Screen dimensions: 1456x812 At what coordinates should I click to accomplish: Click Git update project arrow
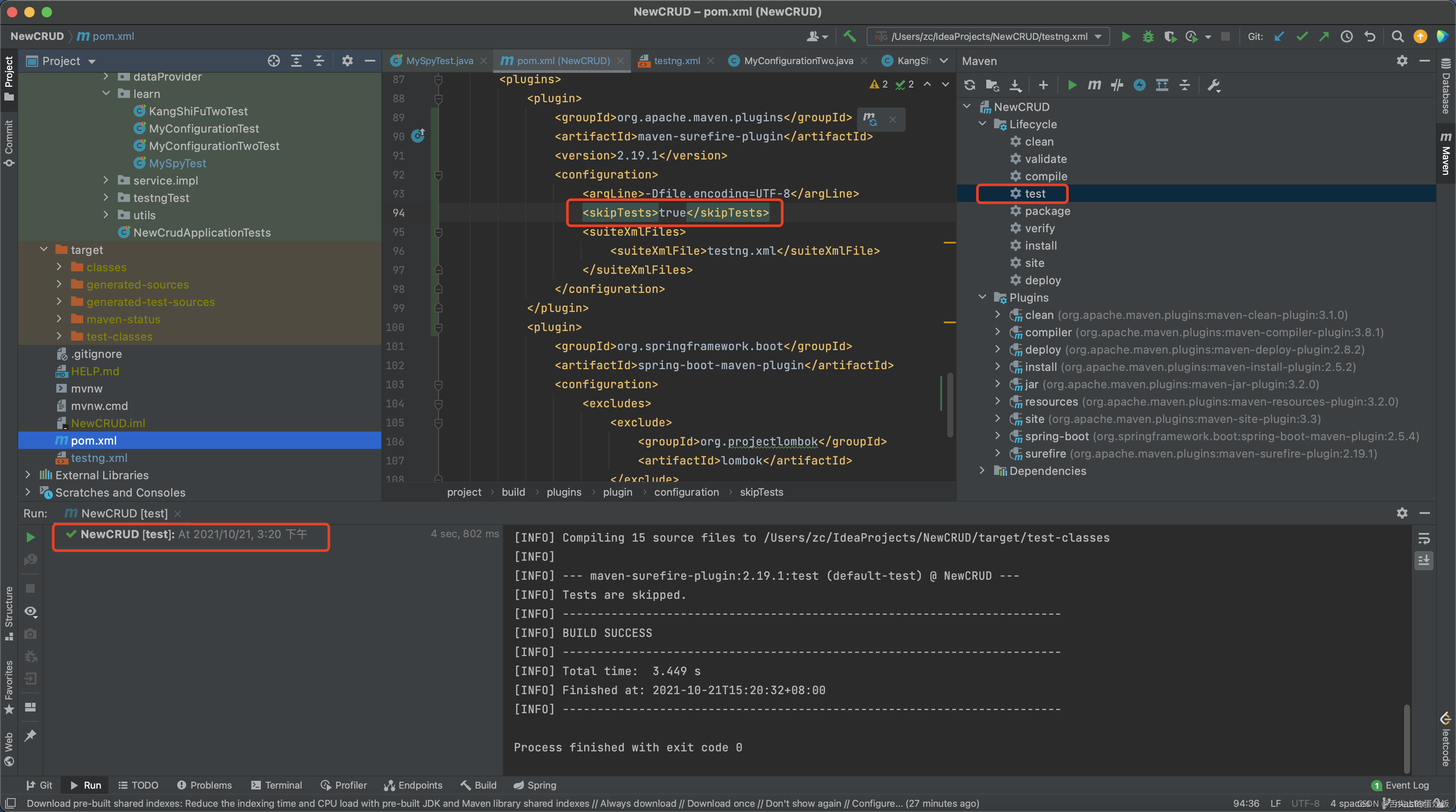coord(1279,36)
